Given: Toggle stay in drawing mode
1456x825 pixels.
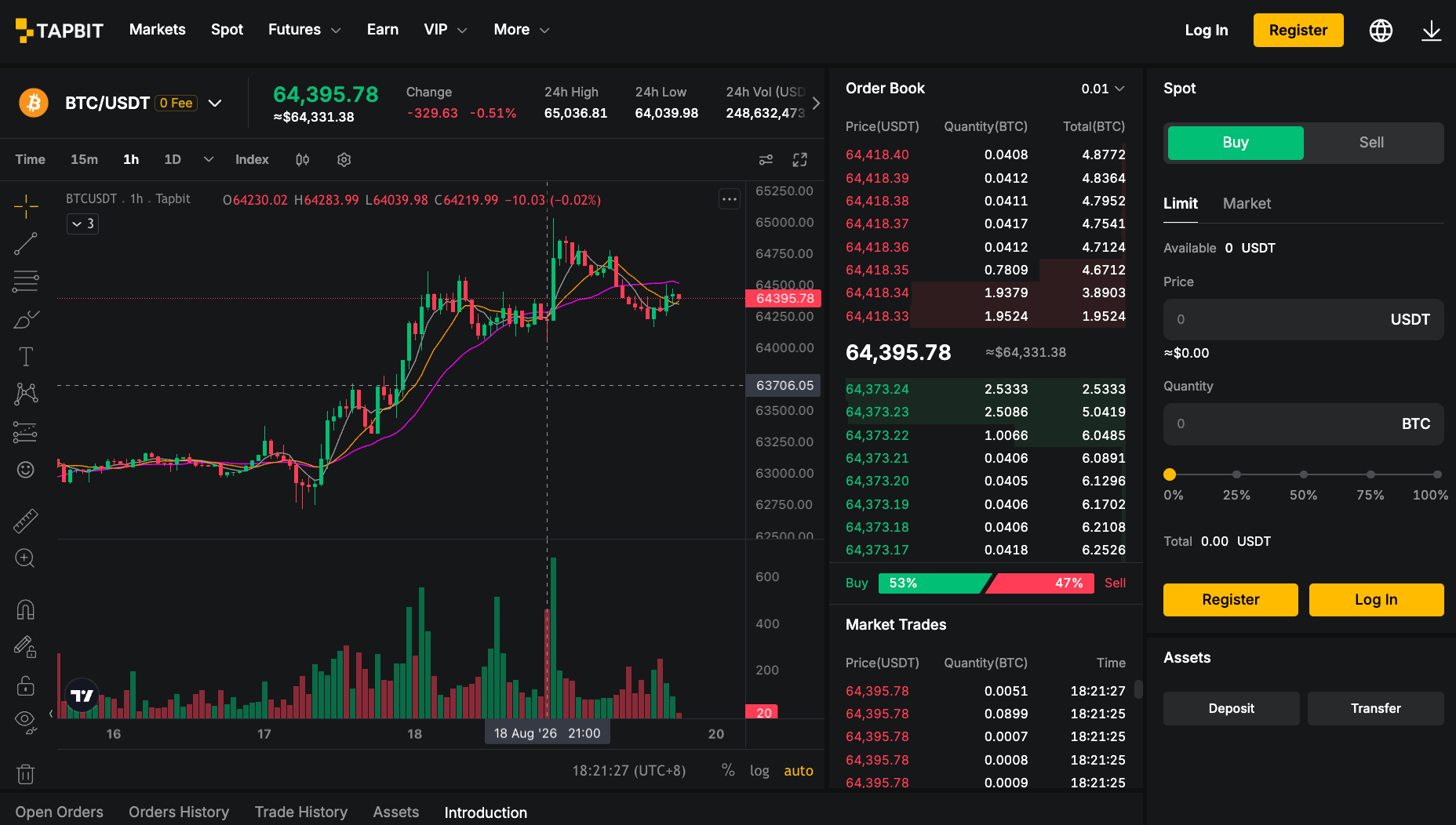Looking at the screenshot, I should point(26,647).
